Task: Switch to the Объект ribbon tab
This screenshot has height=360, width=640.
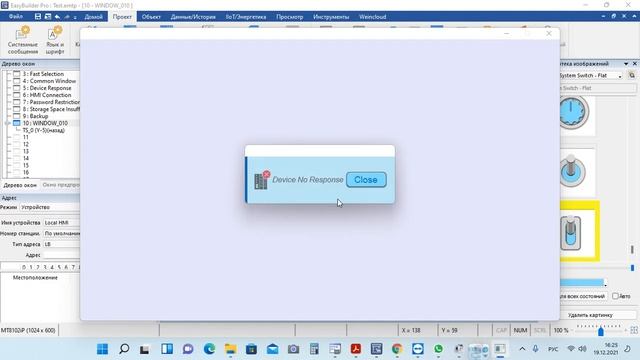Action: tap(151, 17)
